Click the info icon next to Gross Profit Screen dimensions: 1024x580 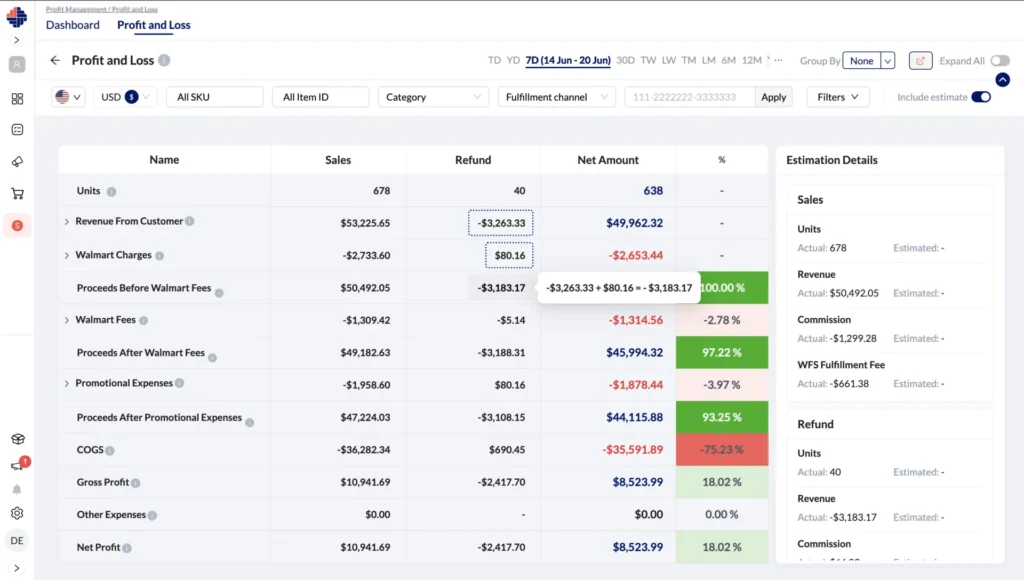[135, 483]
